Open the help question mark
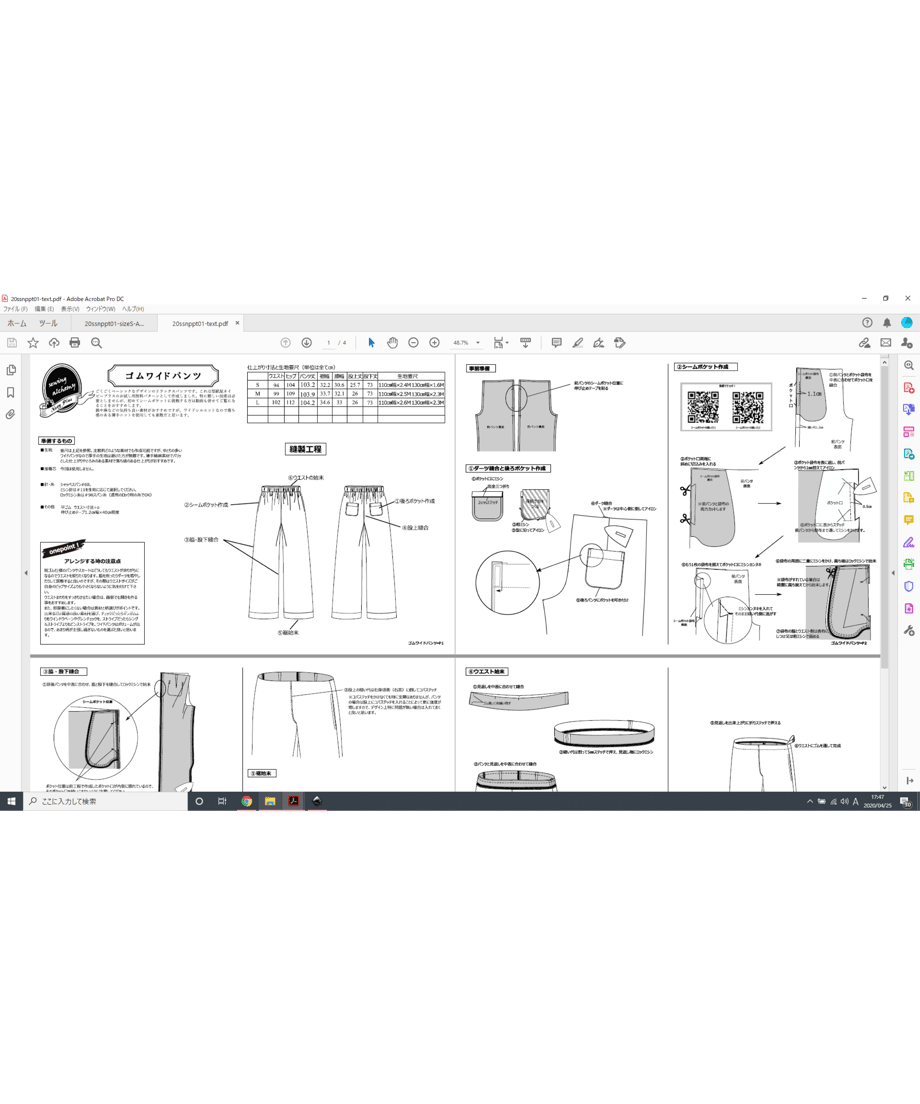Image resolution: width=920 pixels, height=1104 pixels. tap(867, 322)
